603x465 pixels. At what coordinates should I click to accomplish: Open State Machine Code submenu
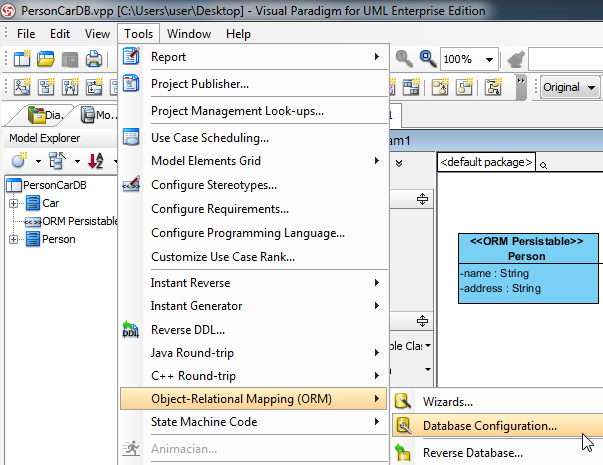pyautogui.click(x=254, y=422)
